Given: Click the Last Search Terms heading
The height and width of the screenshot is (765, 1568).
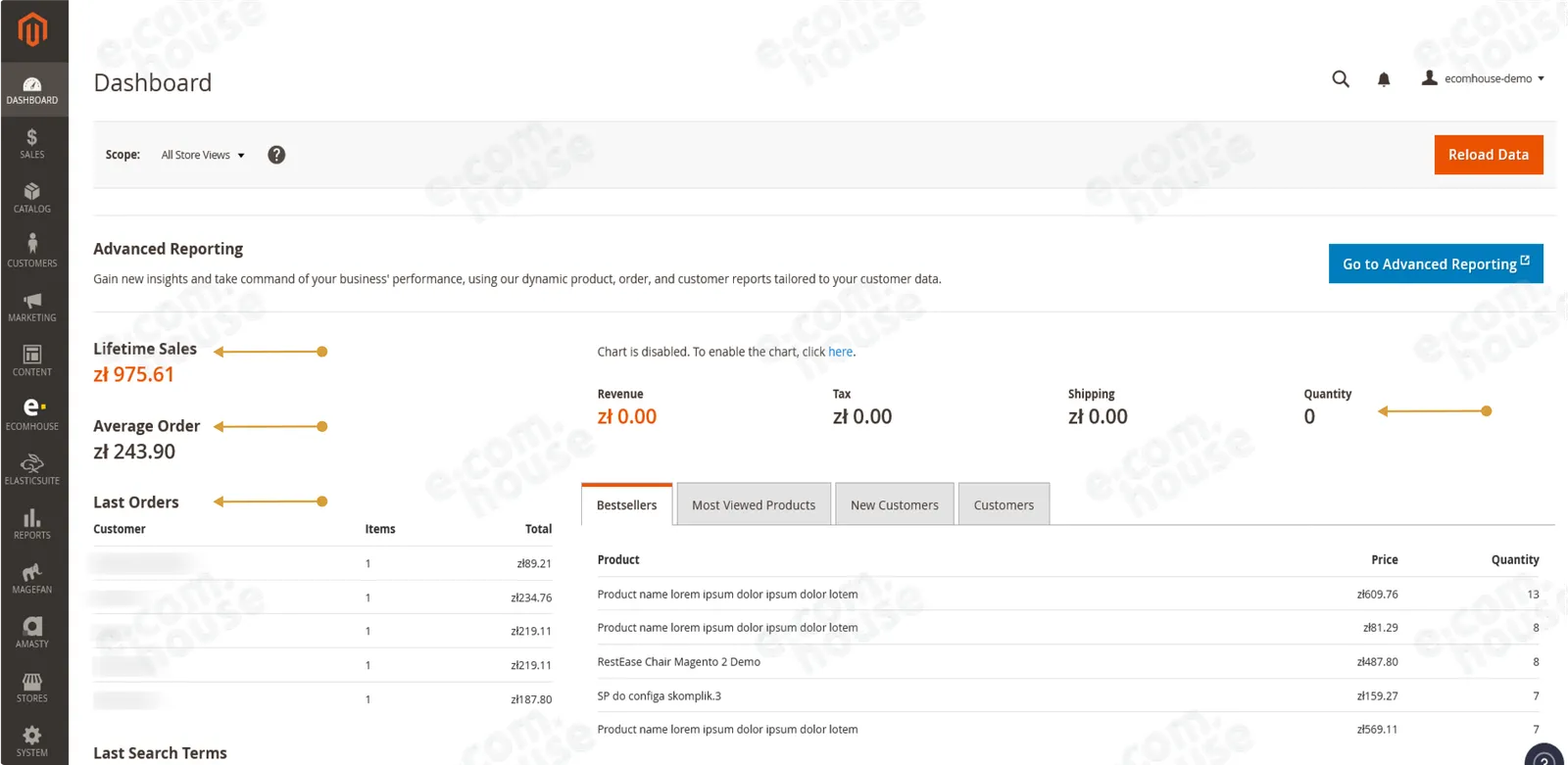Looking at the screenshot, I should tap(160, 752).
